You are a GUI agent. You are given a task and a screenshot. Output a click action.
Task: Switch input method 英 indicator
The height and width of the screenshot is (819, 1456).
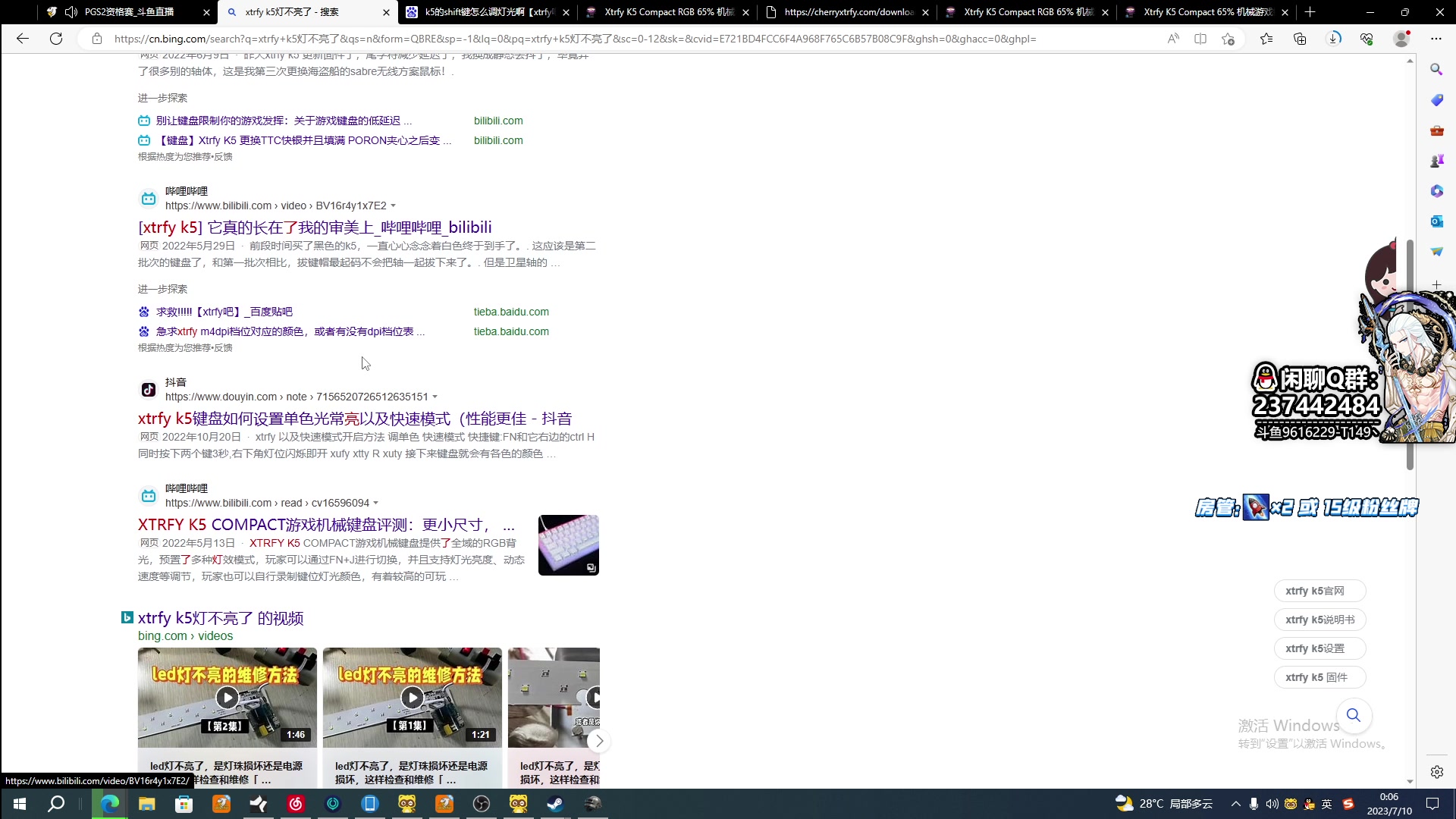point(1326,804)
